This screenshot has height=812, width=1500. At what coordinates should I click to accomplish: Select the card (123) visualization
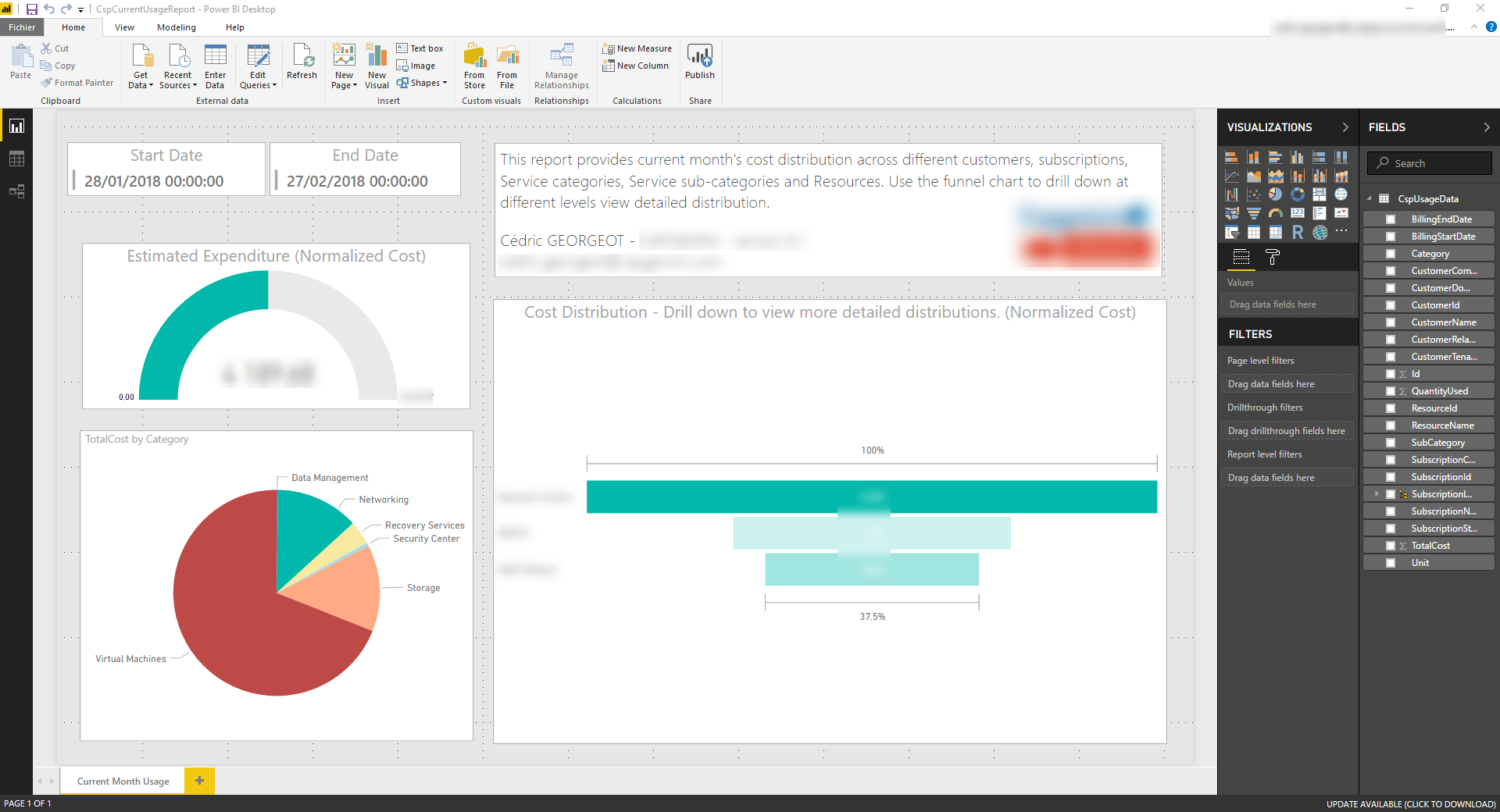[x=1297, y=213]
